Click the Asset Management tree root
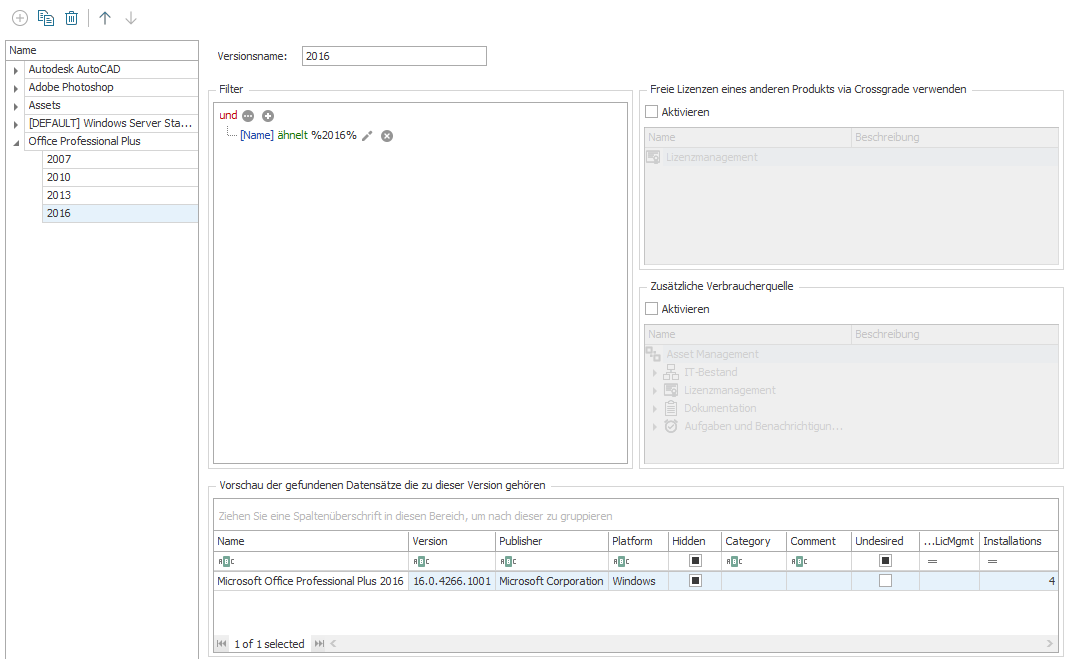This screenshot has height=659, width=1066. click(x=712, y=354)
